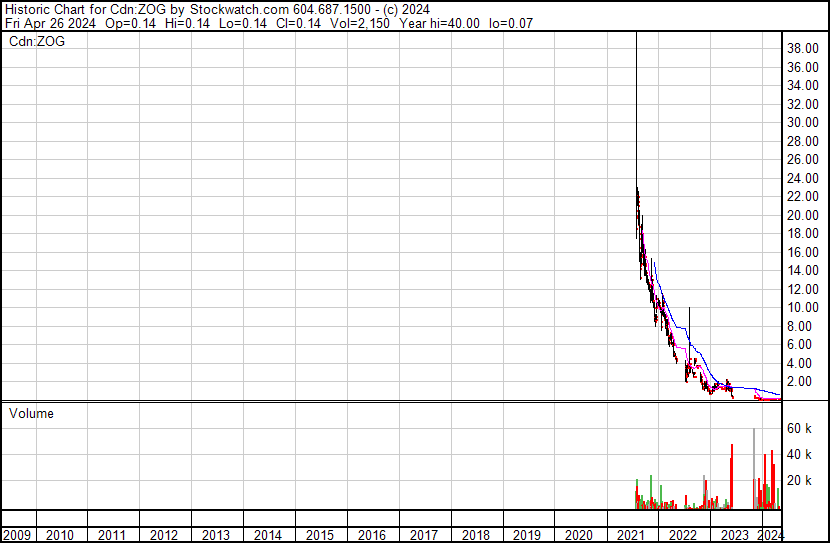Click the Volume panel title
The image size is (830, 543).
click(31, 413)
